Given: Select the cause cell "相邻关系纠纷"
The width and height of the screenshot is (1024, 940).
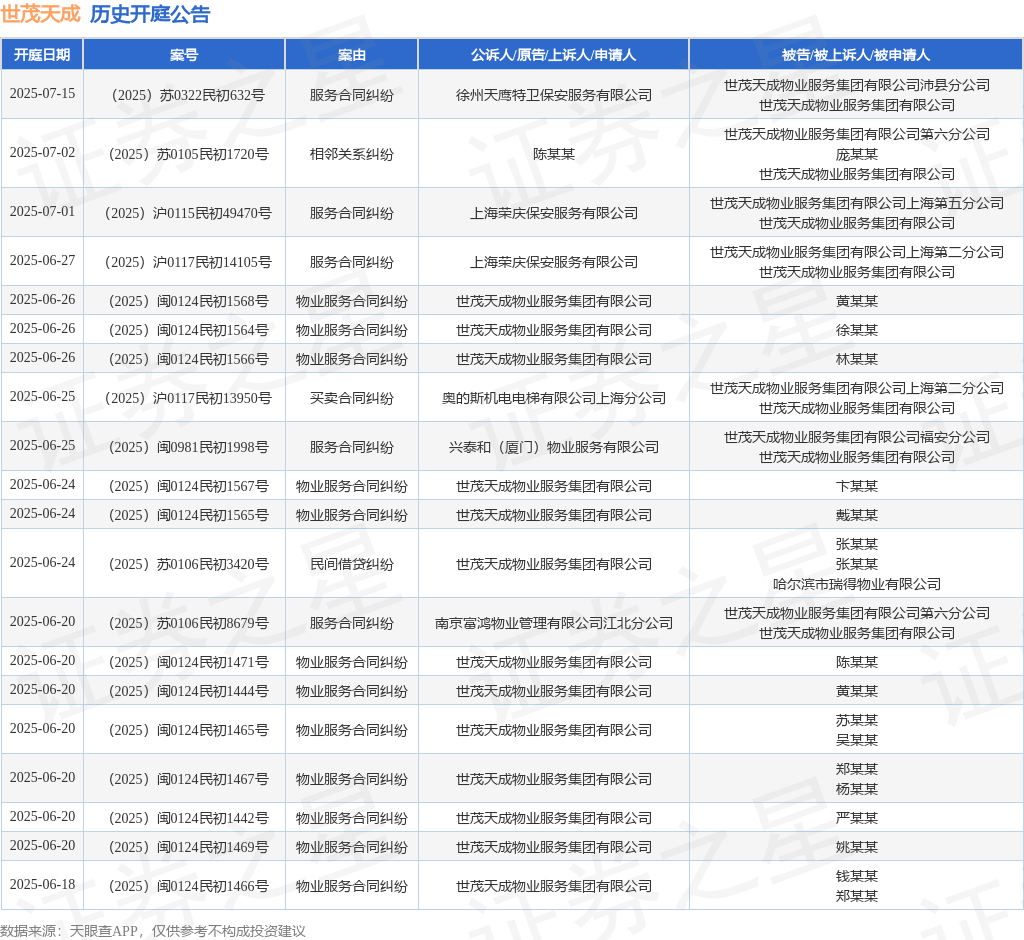Looking at the screenshot, I should point(351,154).
